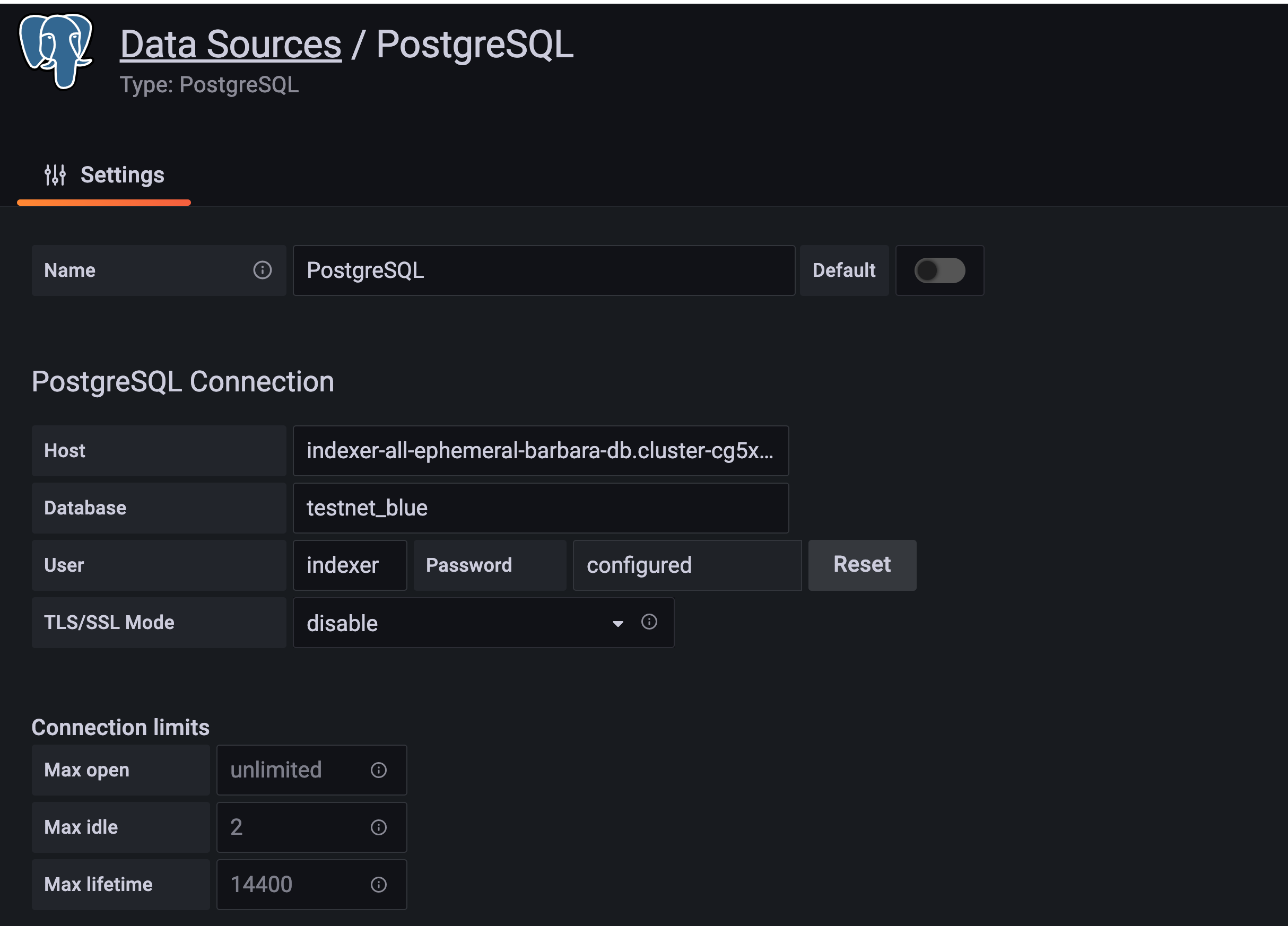Click the Max idle info icon
Screen dimensions: 1288x926
tap(379, 827)
